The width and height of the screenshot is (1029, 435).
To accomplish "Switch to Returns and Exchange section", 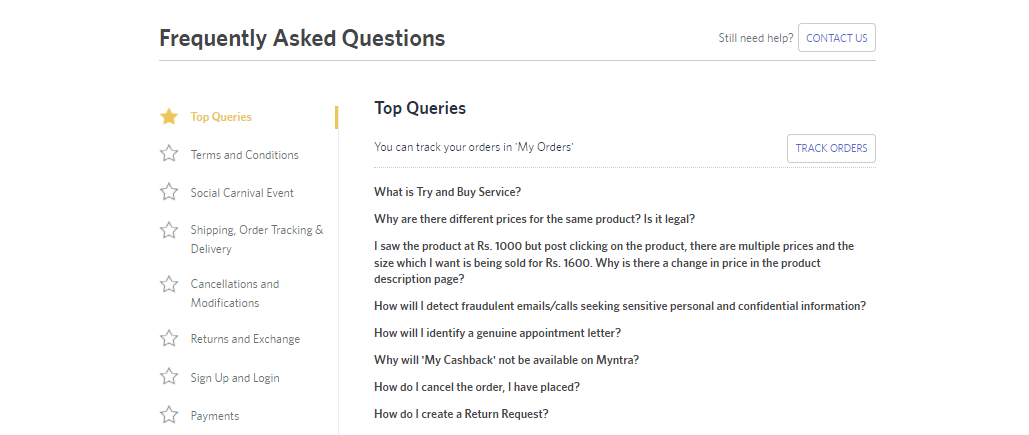I will pyautogui.click(x=245, y=339).
